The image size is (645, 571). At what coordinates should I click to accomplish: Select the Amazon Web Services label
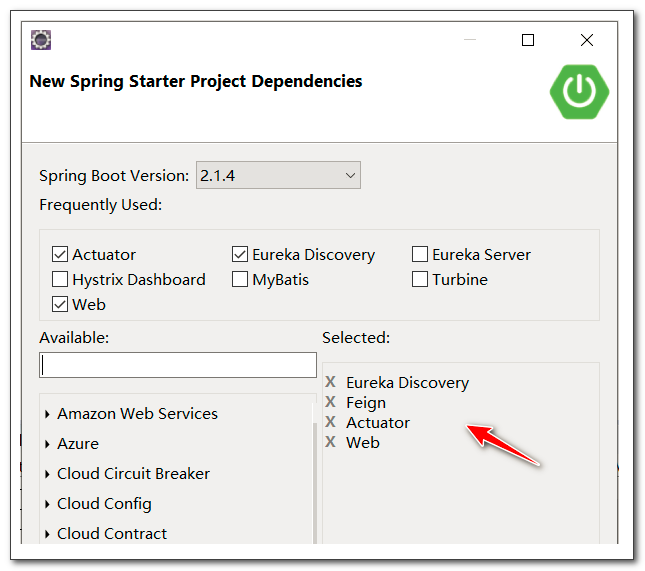coord(137,414)
